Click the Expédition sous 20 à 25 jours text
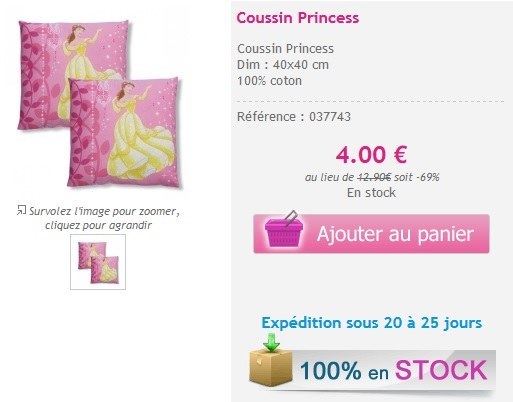513x402 pixels. tap(372, 323)
